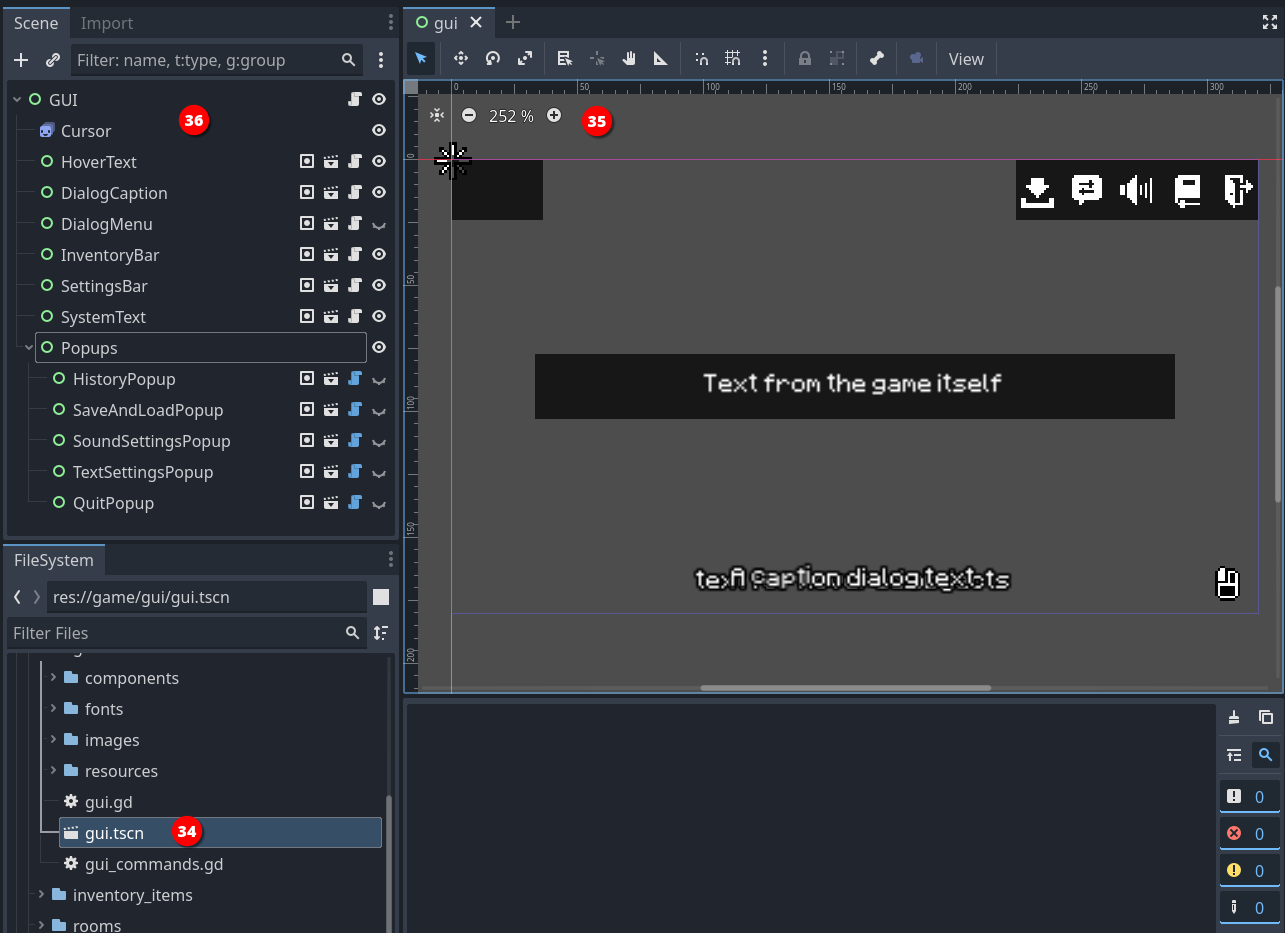Collapse the GUI root node

tap(17, 100)
